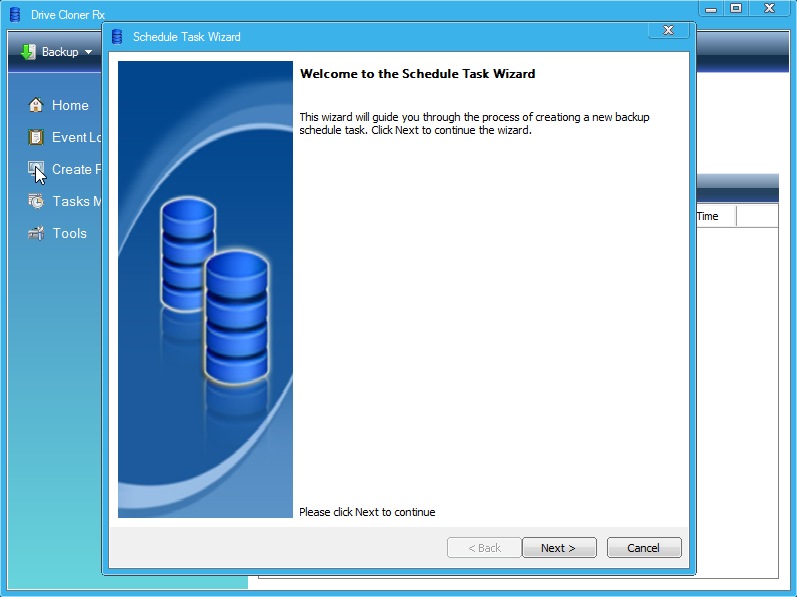Cancel the Schedule Task Wizard
This screenshot has width=797, height=597.
click(643, 548)
